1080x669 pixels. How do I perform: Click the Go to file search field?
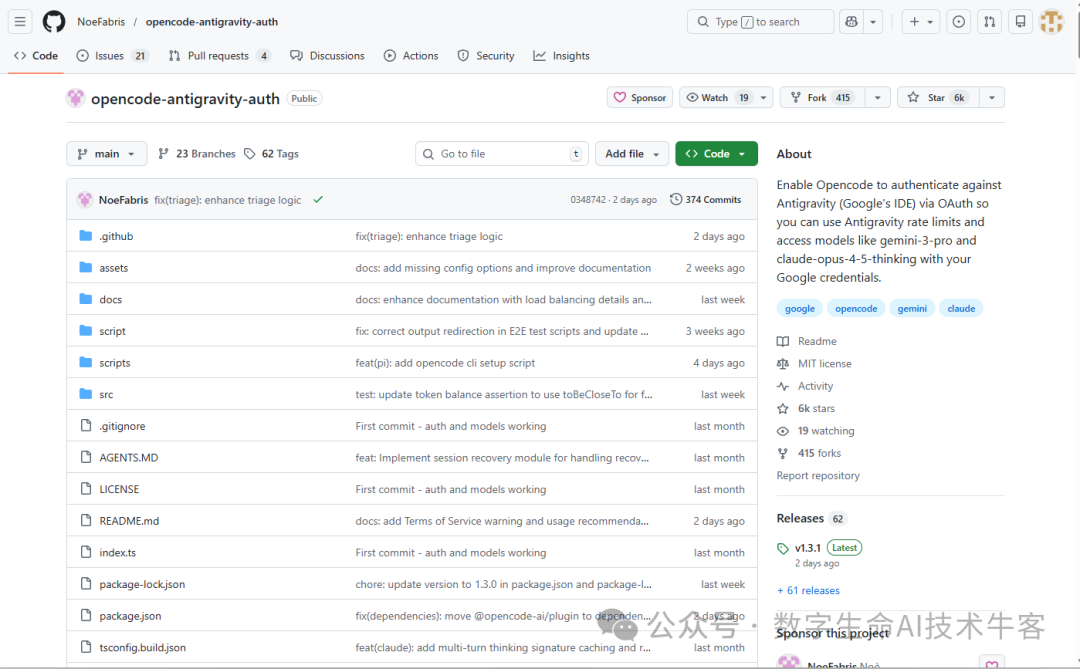[x=502, y=154]
